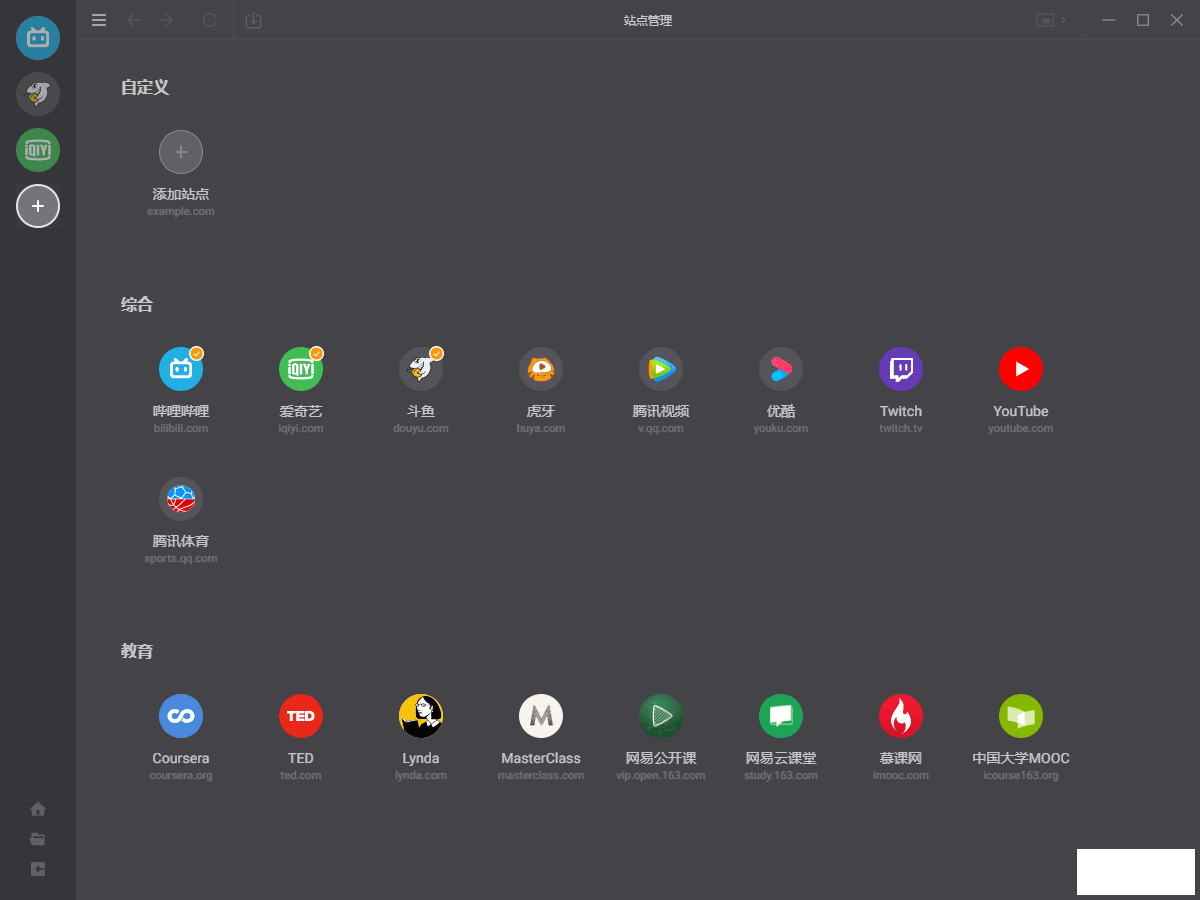
Task: Uncheck the 斗鱼 orange checkmark badge
Action: click(437, 353)
